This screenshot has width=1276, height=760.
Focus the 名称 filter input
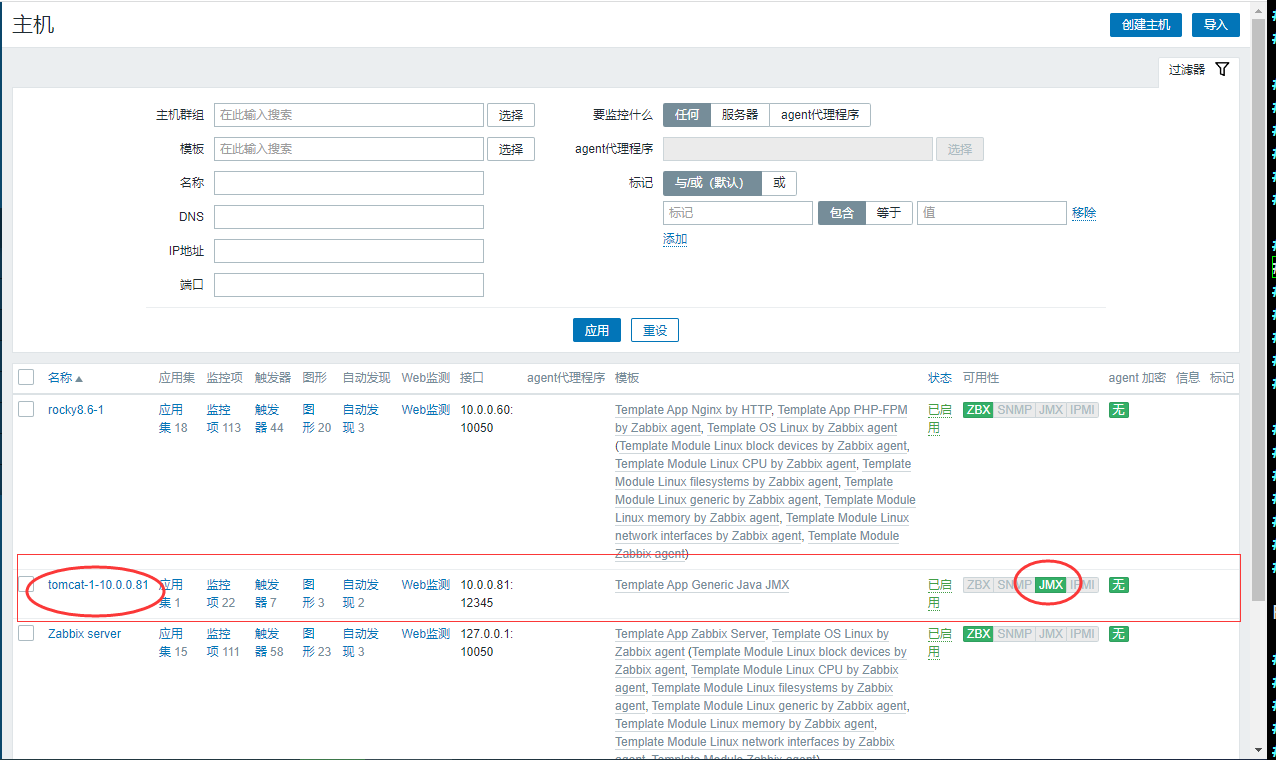349,183
